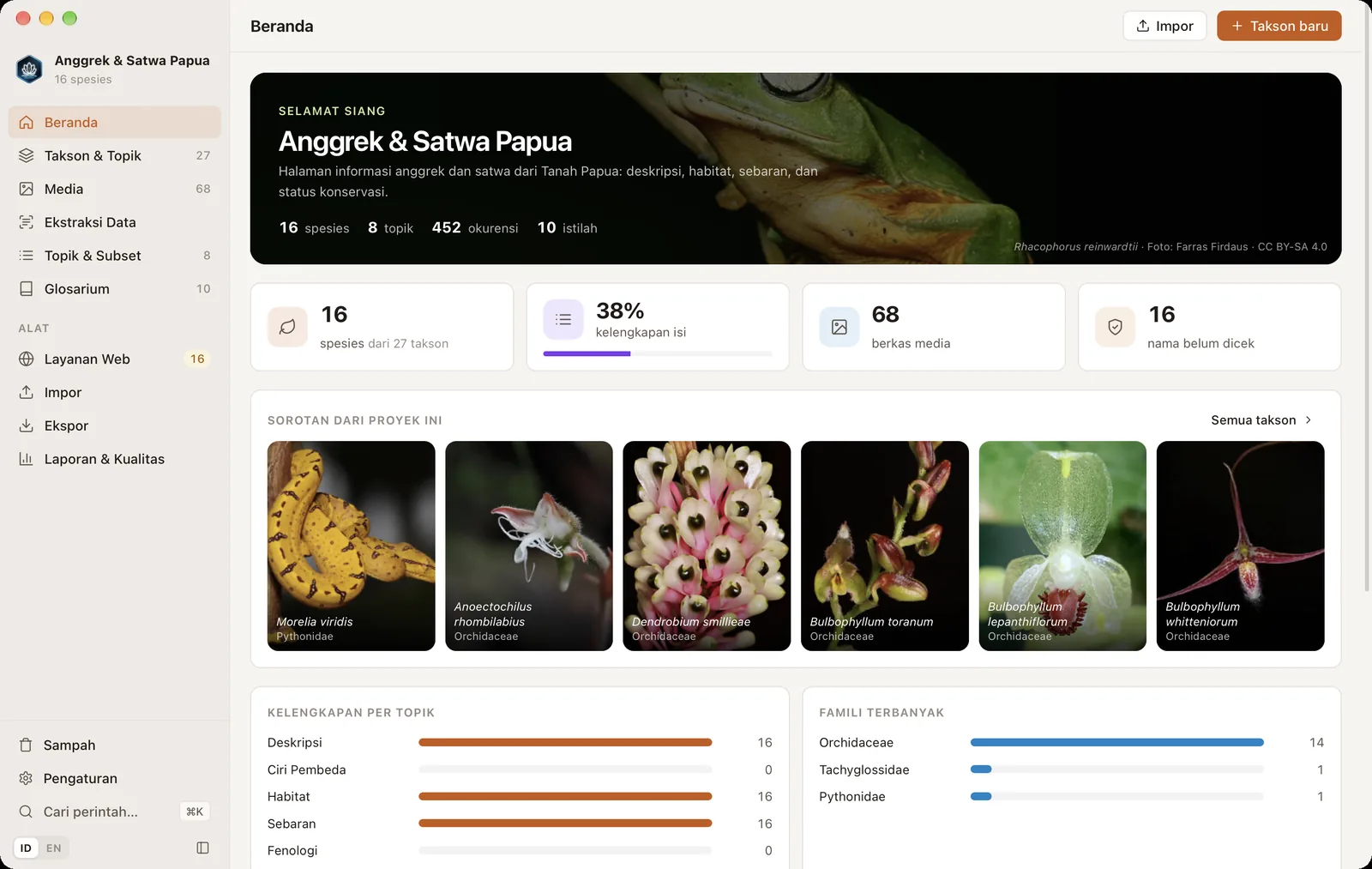Click the shield icon on nama belum dicek card
This screenshot has width=1372, height=869.
click(x=1115, y=327)
